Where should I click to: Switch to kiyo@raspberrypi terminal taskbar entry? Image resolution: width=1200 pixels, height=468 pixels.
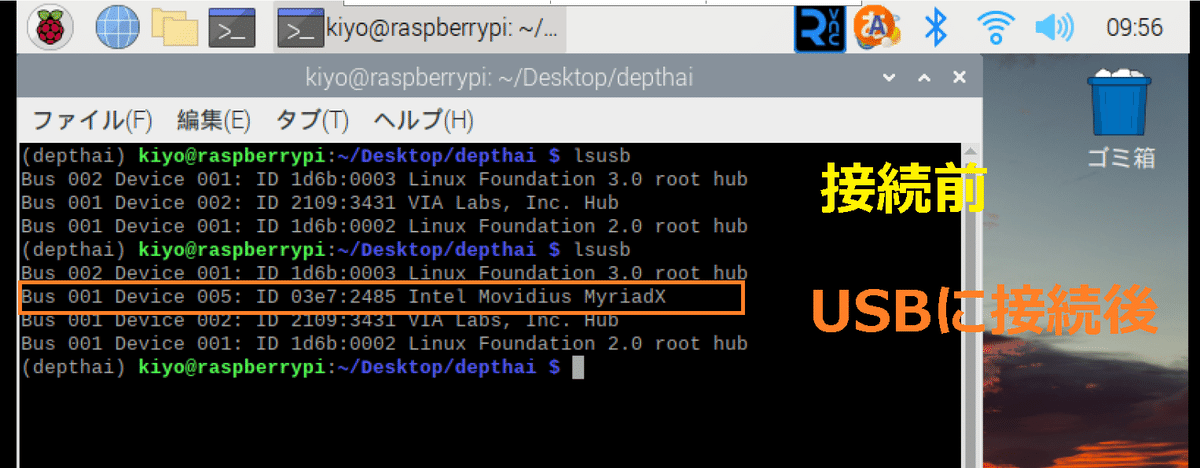click(x=421, y=29)
